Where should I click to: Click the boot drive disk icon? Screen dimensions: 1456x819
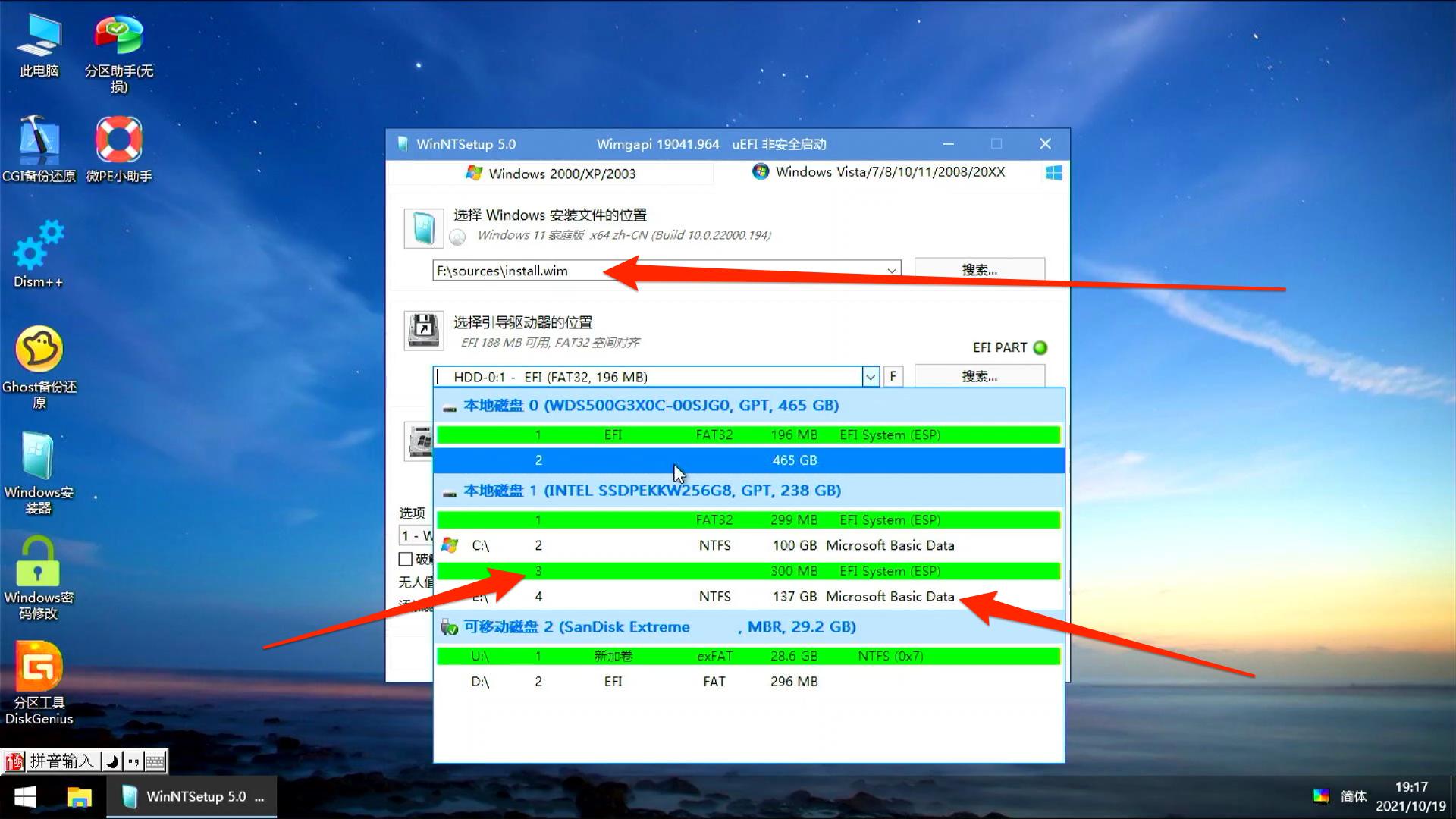422,331
